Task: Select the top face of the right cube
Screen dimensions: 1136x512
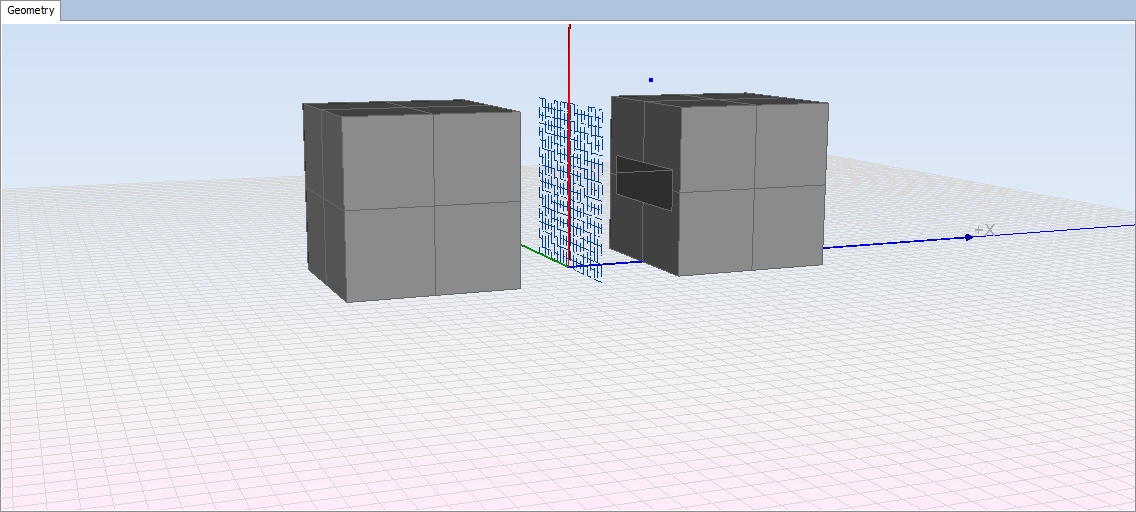Action: coord(720,100)
